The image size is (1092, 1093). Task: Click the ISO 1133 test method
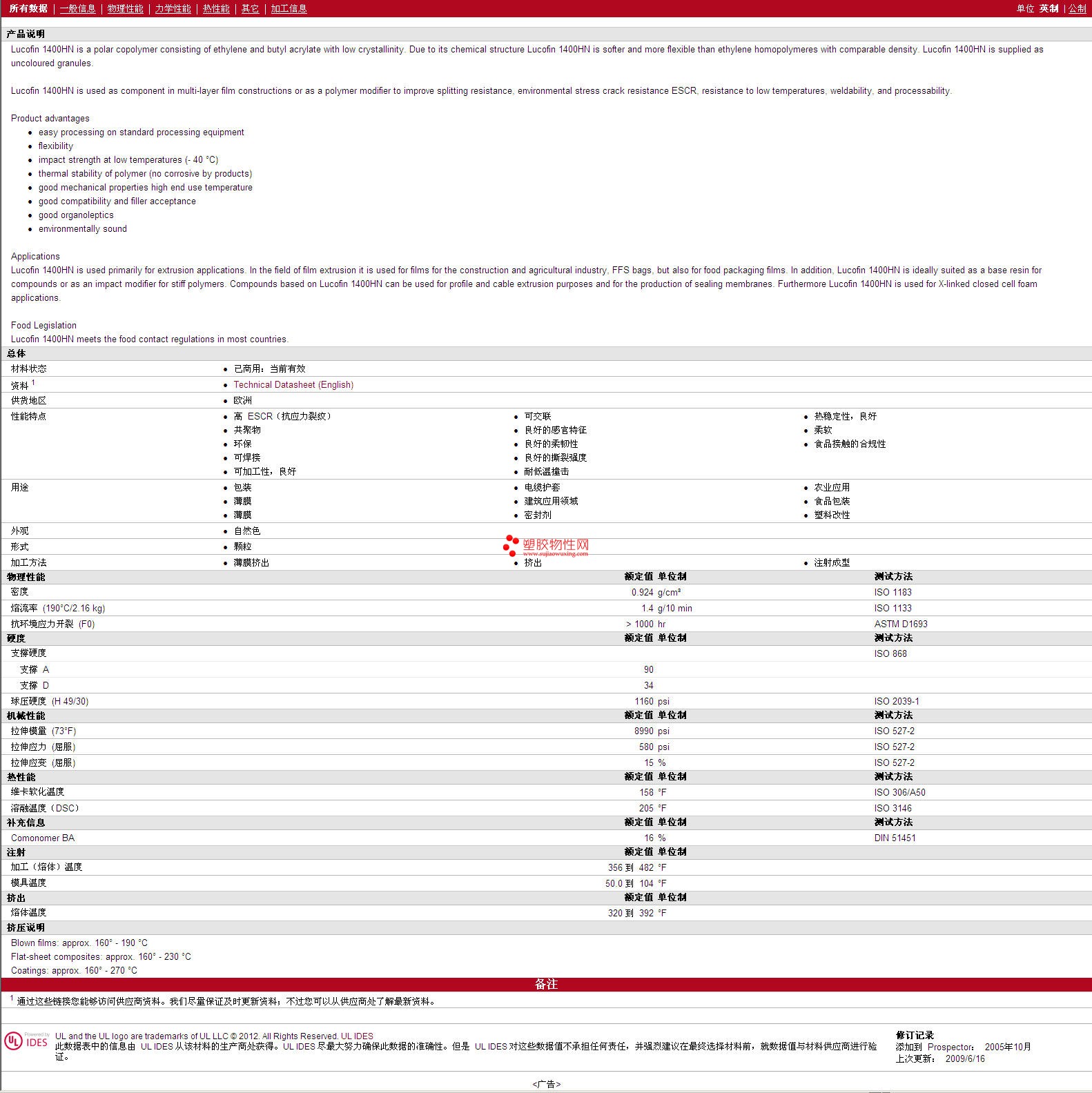(x=893, y=608)
